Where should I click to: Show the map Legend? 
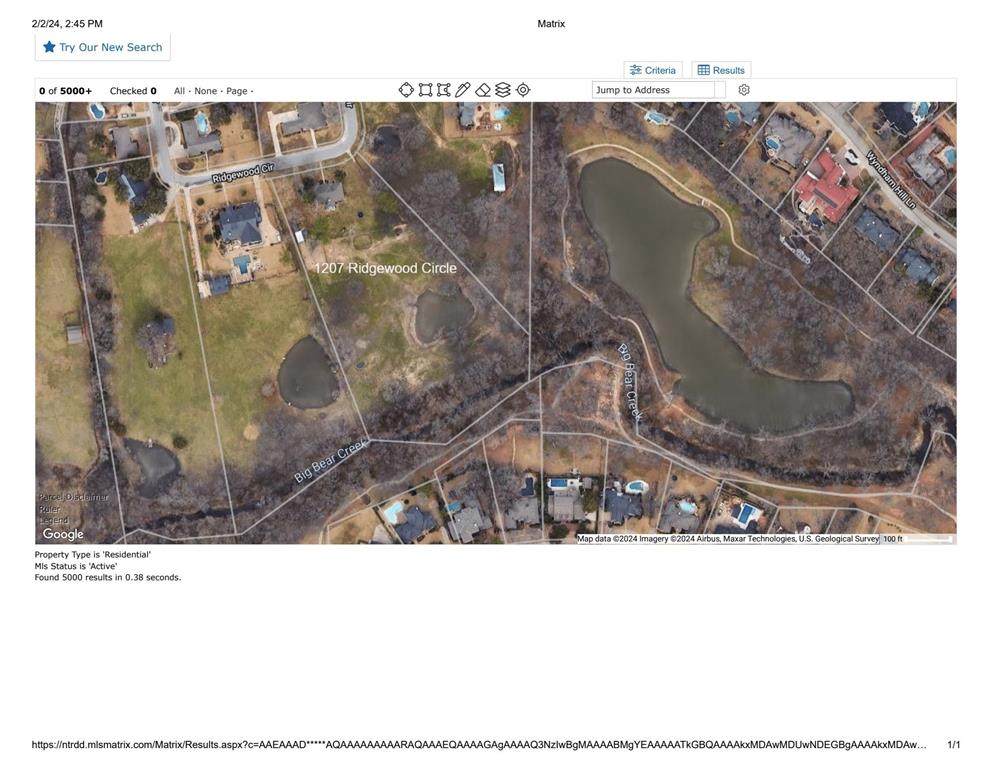click(x=53, y=520)
